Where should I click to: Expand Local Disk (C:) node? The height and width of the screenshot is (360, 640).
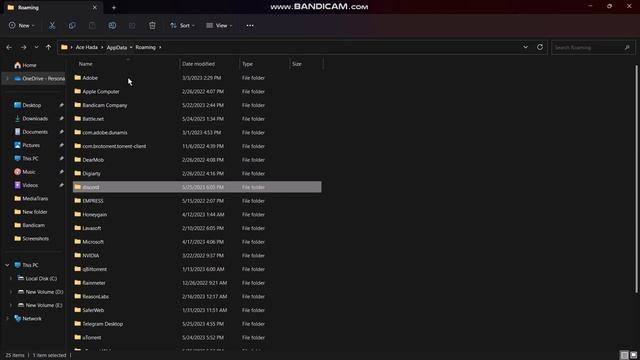coord(11,279)
